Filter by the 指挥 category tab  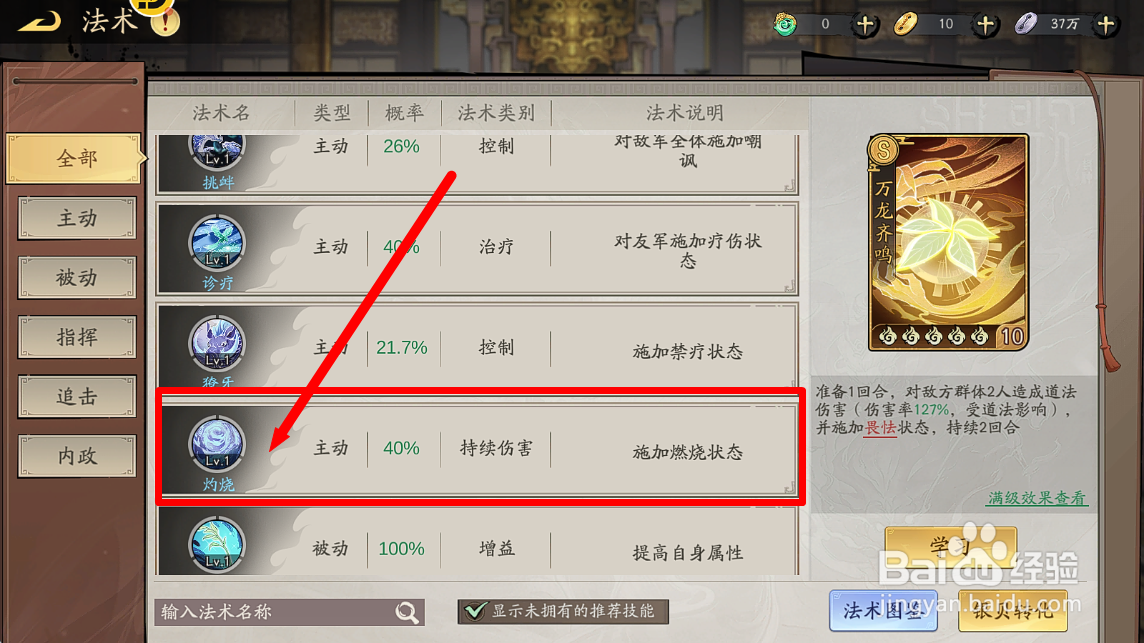[77, 337]
